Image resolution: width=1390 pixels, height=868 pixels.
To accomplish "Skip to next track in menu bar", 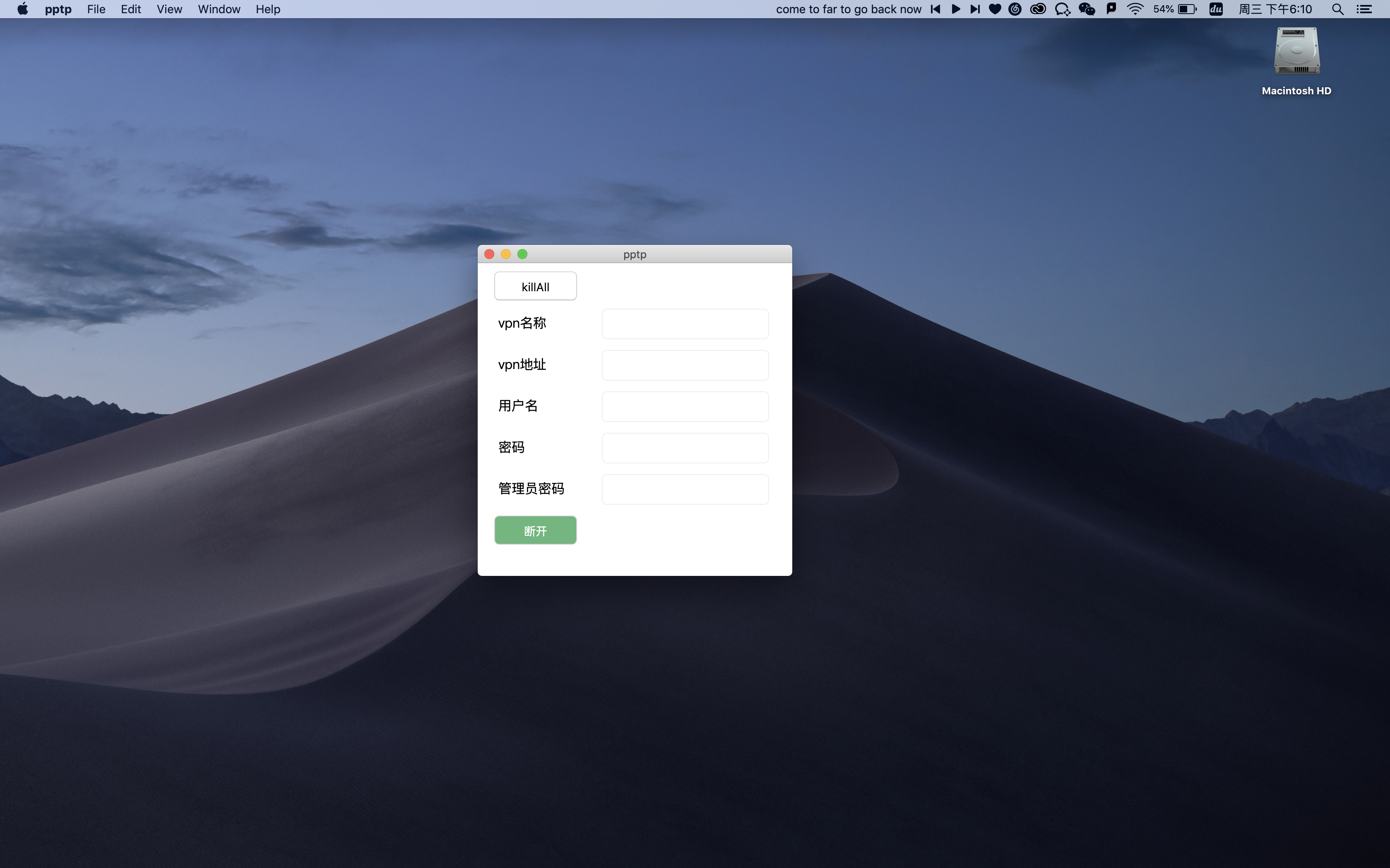I will [975, 9].
